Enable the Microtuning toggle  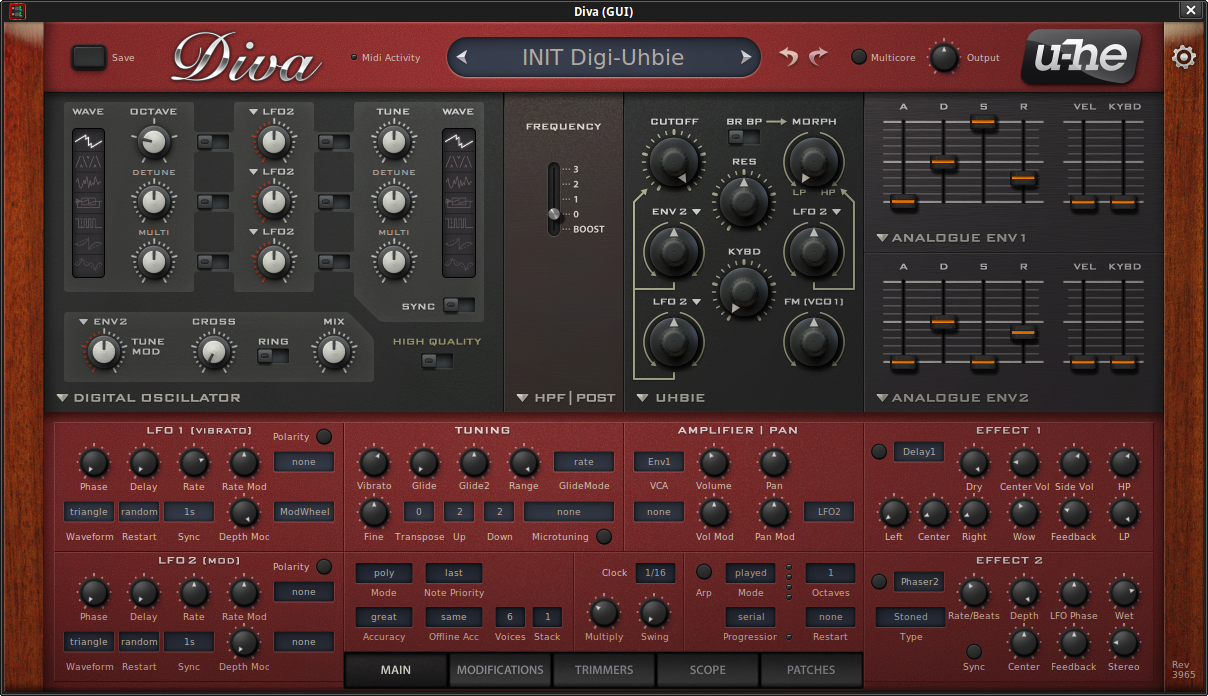click(x=604, y=537)
